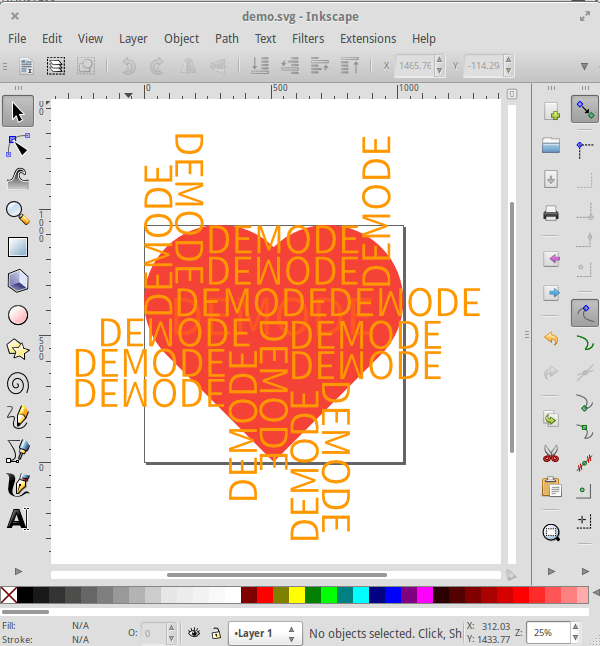Select the Selector arrow tool

coord(18,112)
